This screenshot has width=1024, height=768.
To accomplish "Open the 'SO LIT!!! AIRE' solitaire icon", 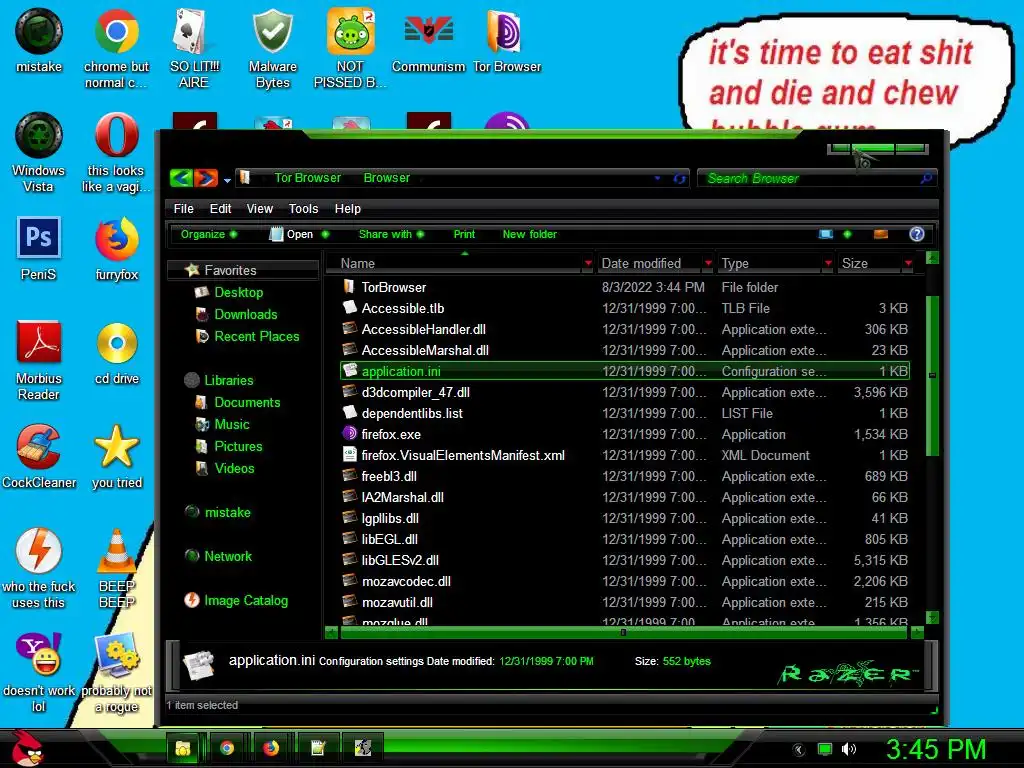I will pyautogui.click(x=194, y=49).
